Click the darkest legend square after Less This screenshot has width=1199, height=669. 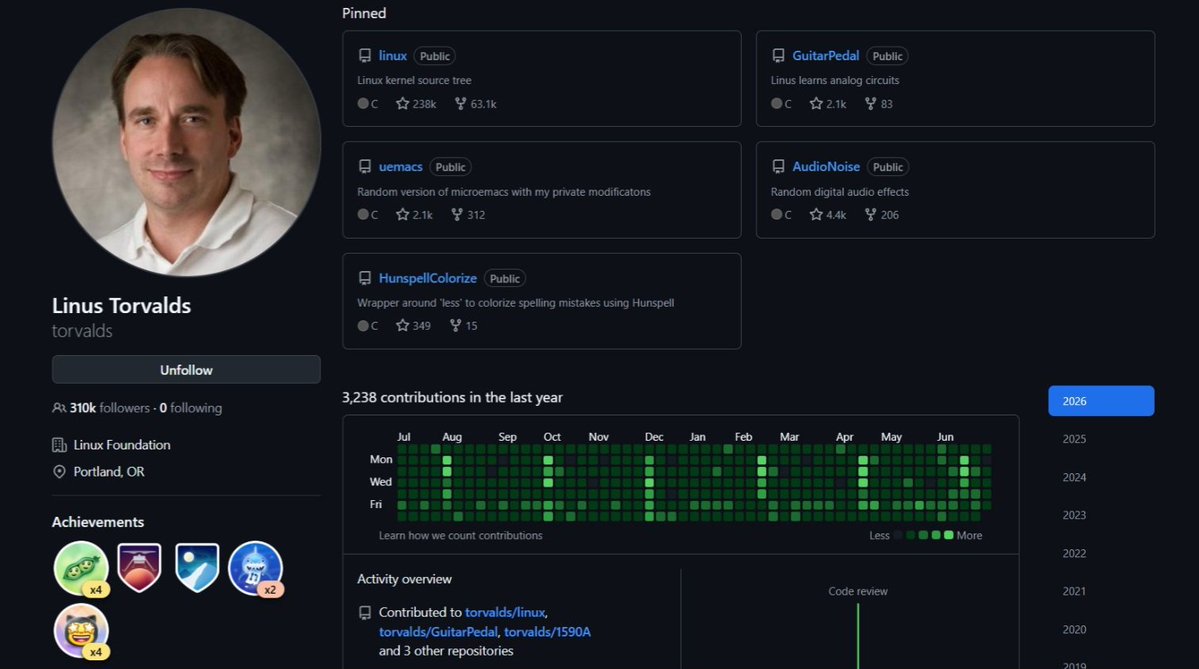coord(898,535)
